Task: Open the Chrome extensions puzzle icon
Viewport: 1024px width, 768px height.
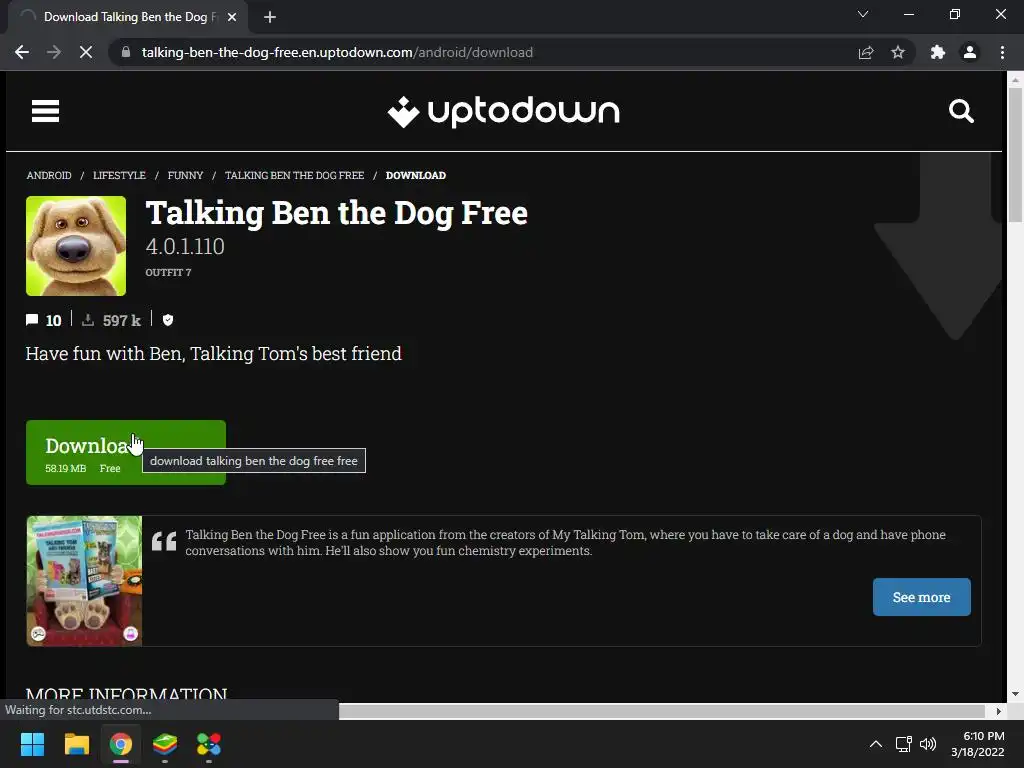Action: pyautogui.click(x=938, y=52)
